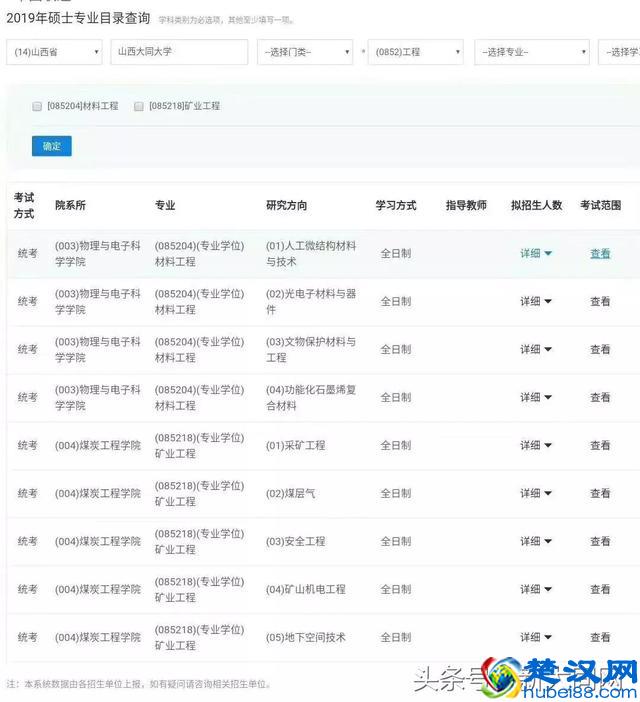Expand 详细 for 安全工程 row
The height and width of the screenshot is (702, 640).
click(536, 541)
